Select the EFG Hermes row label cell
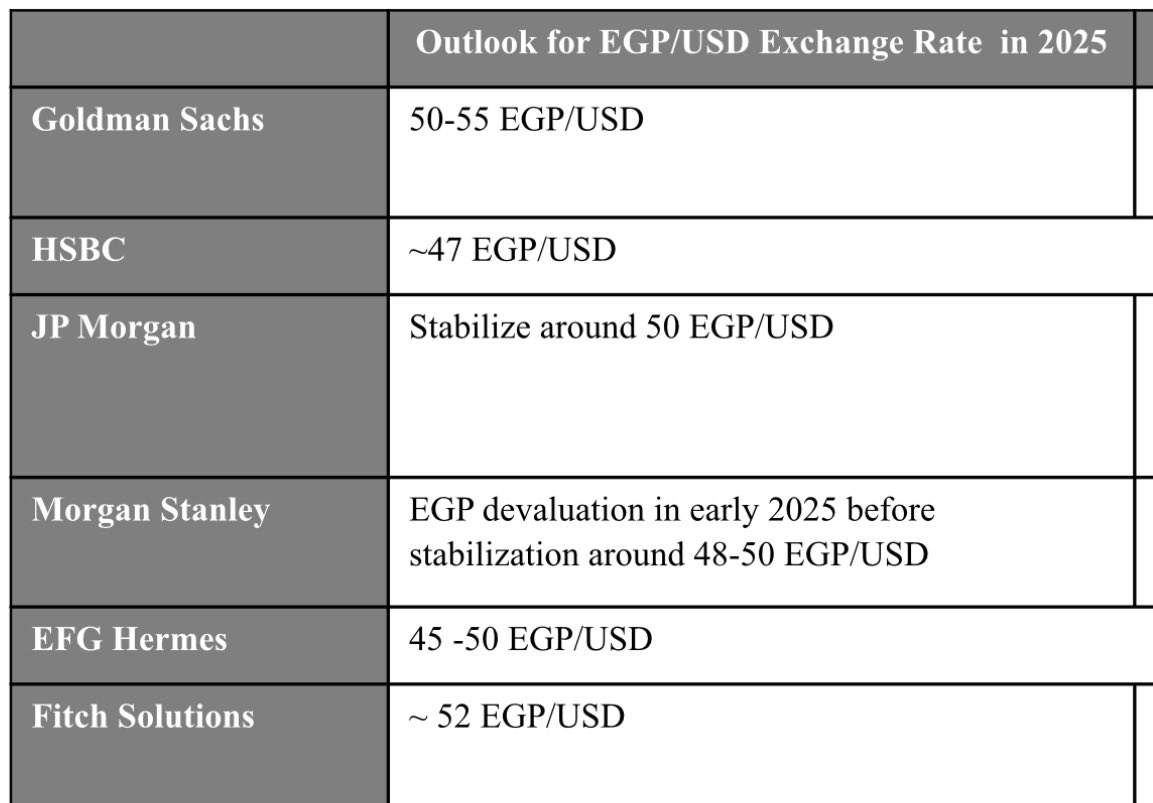The height and width of the screenshot is (803, 1153). 130,639
